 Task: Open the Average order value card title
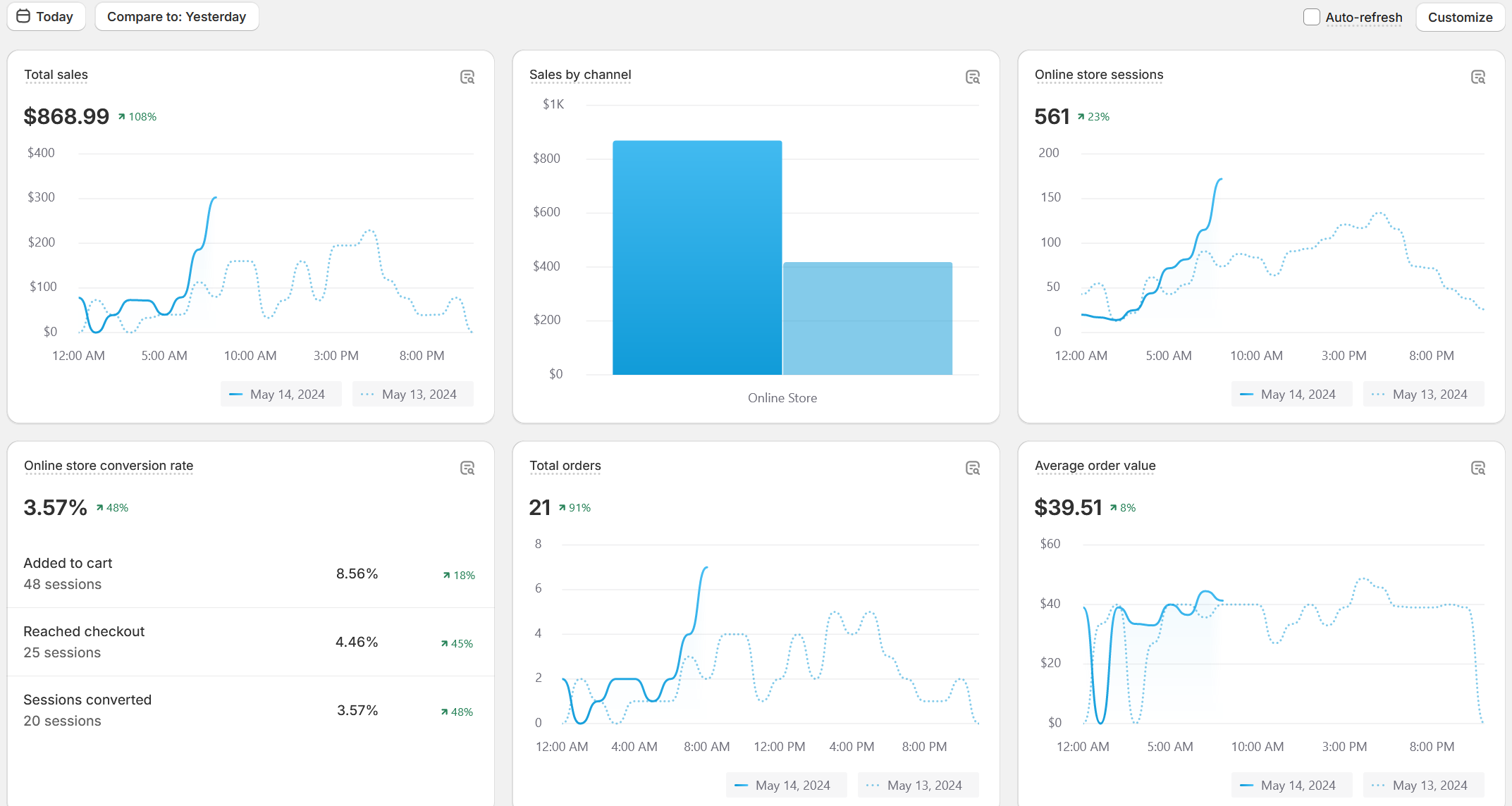pos(1095,466)
